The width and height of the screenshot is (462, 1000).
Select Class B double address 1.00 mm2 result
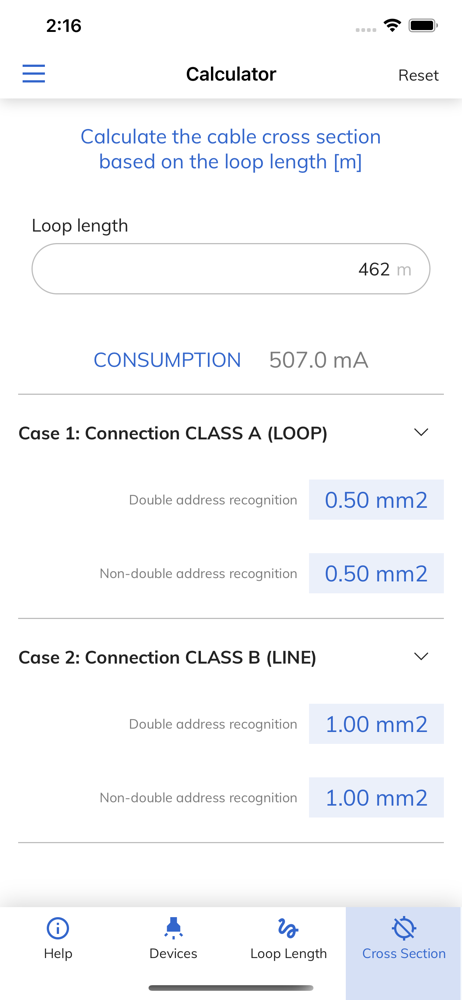(376, 724)
